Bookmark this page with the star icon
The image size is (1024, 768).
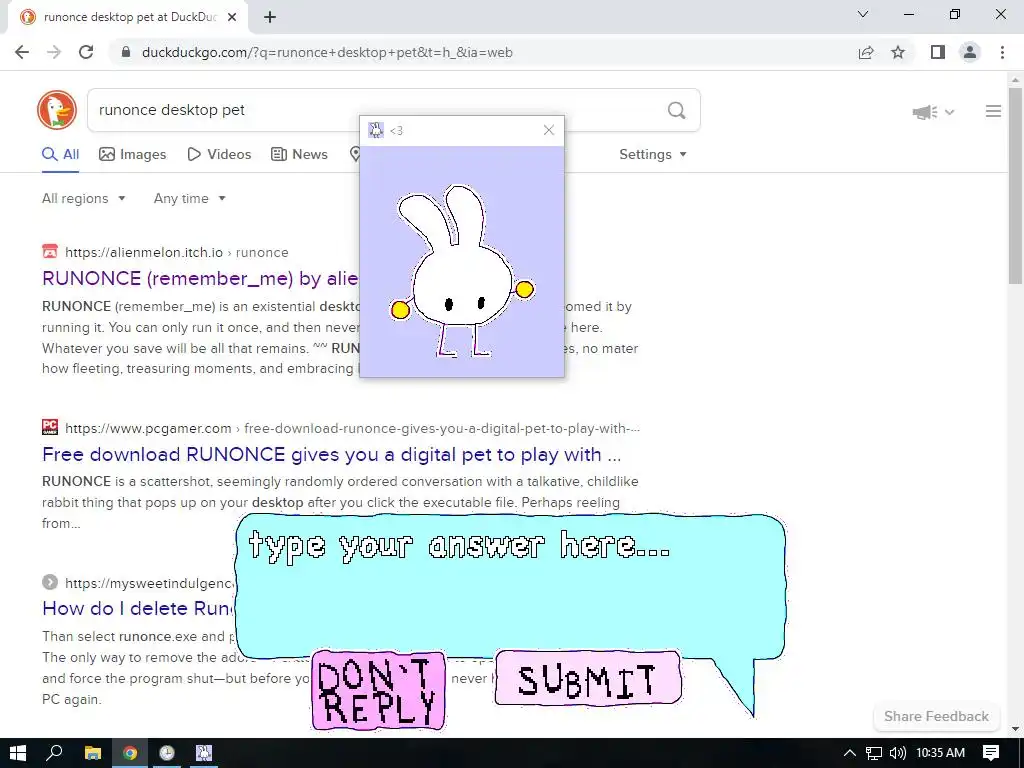coord(898,52)
